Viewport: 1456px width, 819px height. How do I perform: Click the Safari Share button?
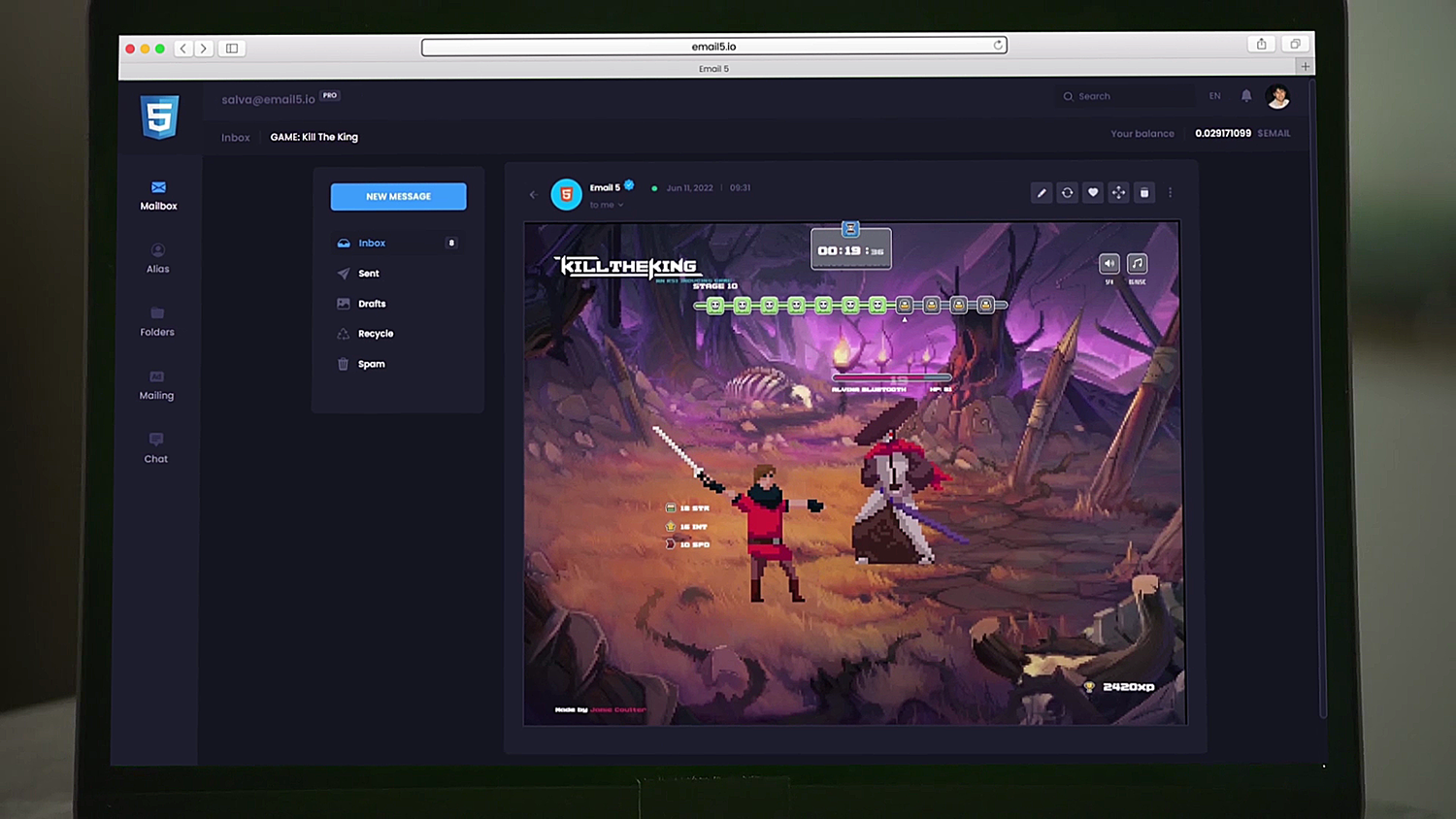click(x=1261, y=44)
